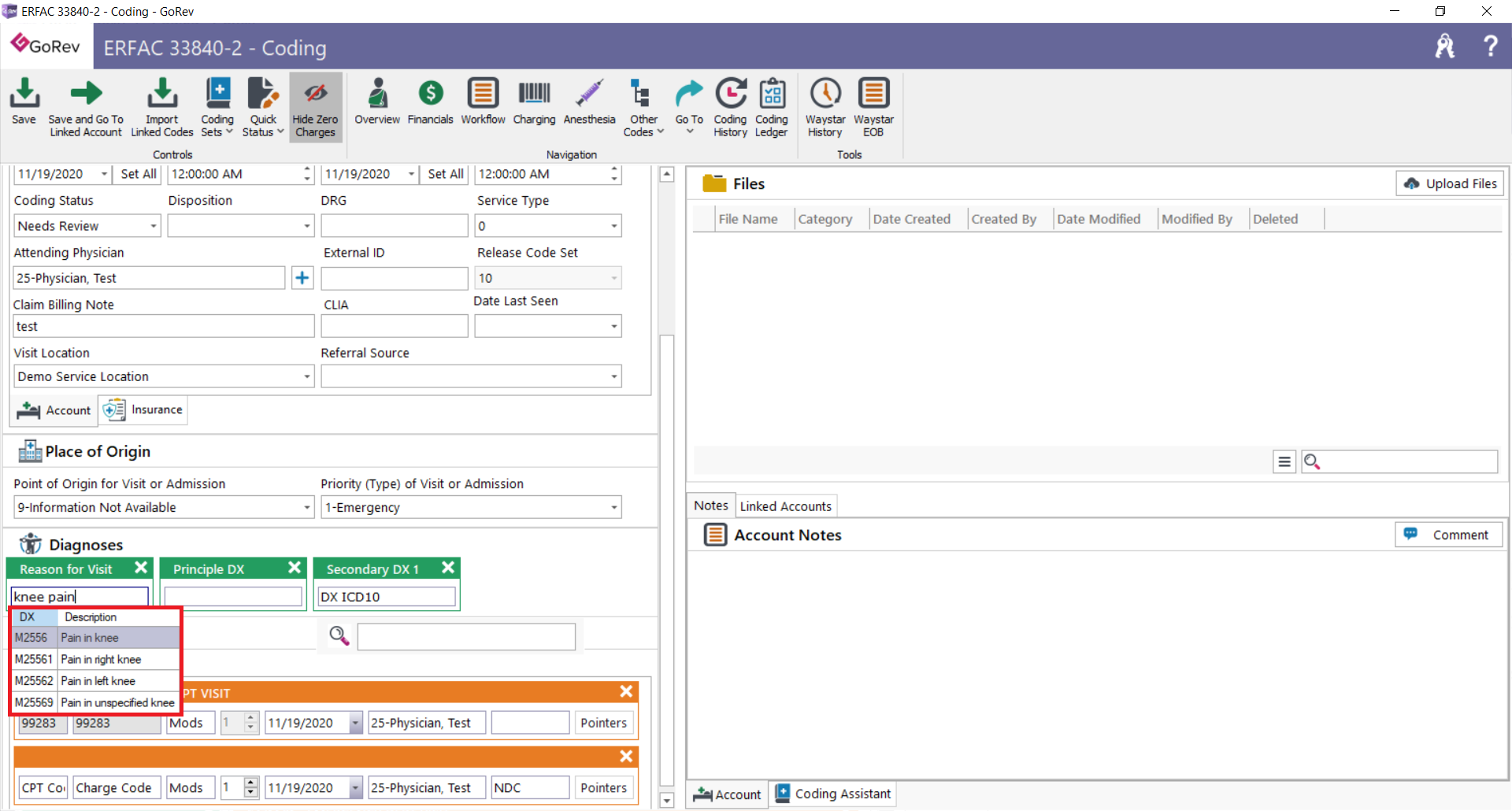
Task: Click the Save toolbar icon
Action: point(24,102)
